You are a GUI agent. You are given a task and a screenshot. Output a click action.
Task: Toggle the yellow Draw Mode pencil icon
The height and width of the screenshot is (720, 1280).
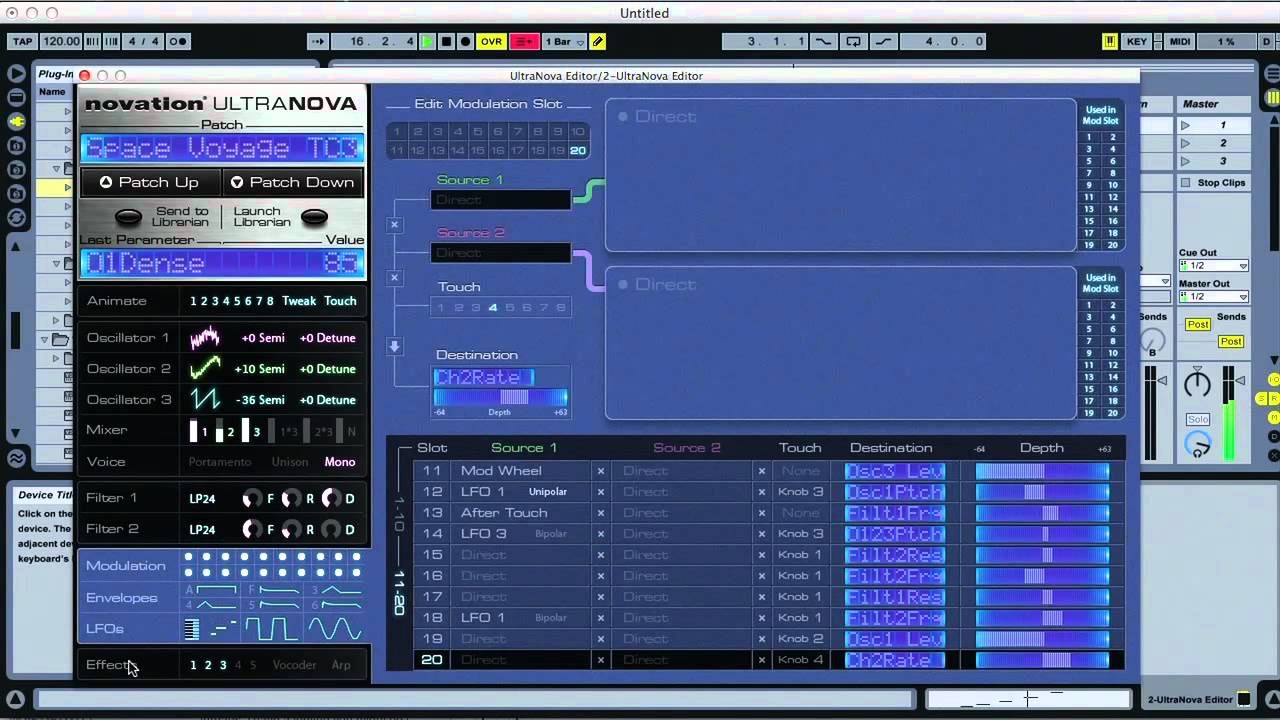598,41
